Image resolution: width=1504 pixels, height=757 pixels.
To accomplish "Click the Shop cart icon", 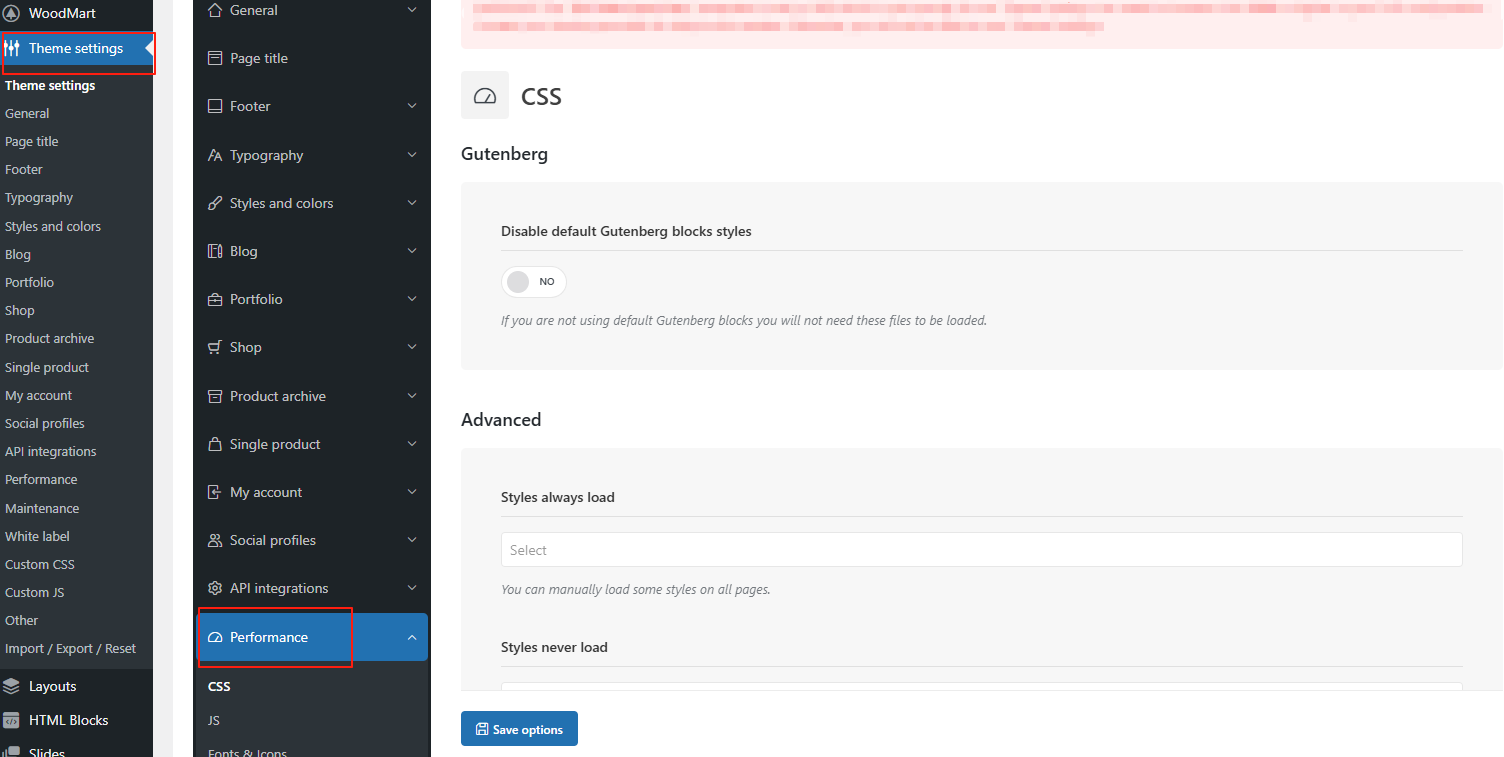I will click(215, 347).
